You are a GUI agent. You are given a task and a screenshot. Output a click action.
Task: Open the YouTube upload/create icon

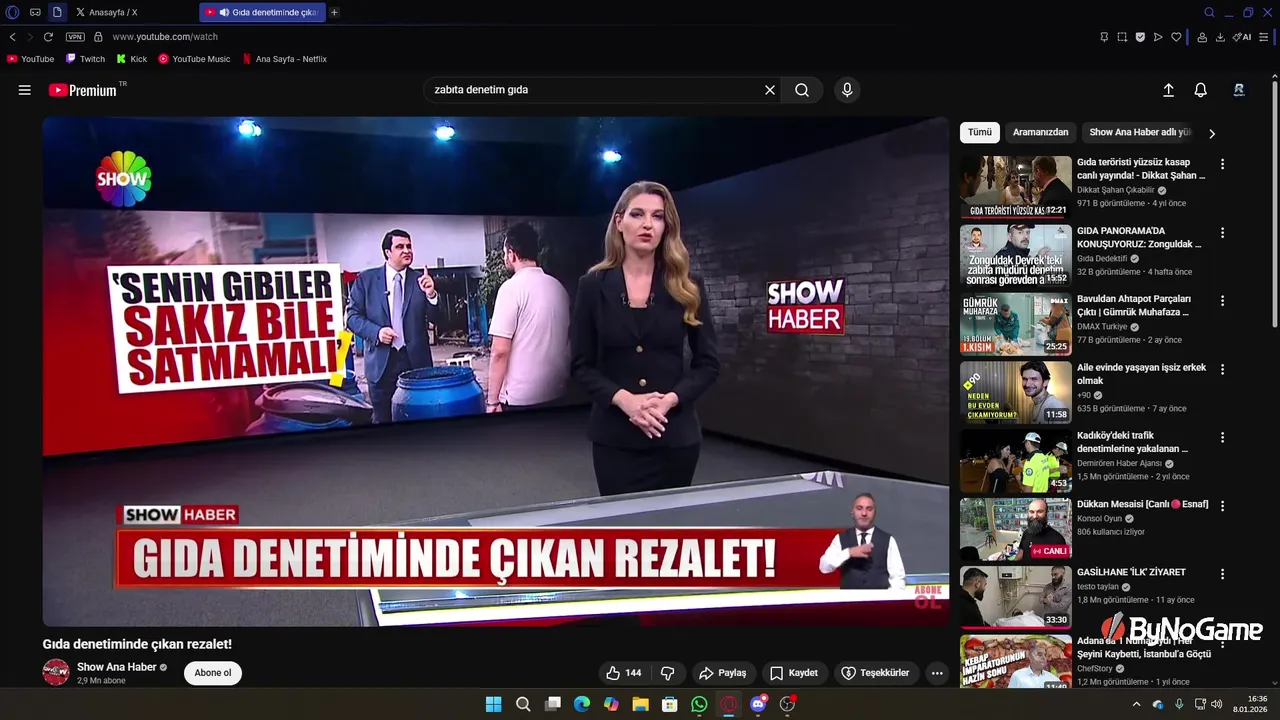(1168, 90)
